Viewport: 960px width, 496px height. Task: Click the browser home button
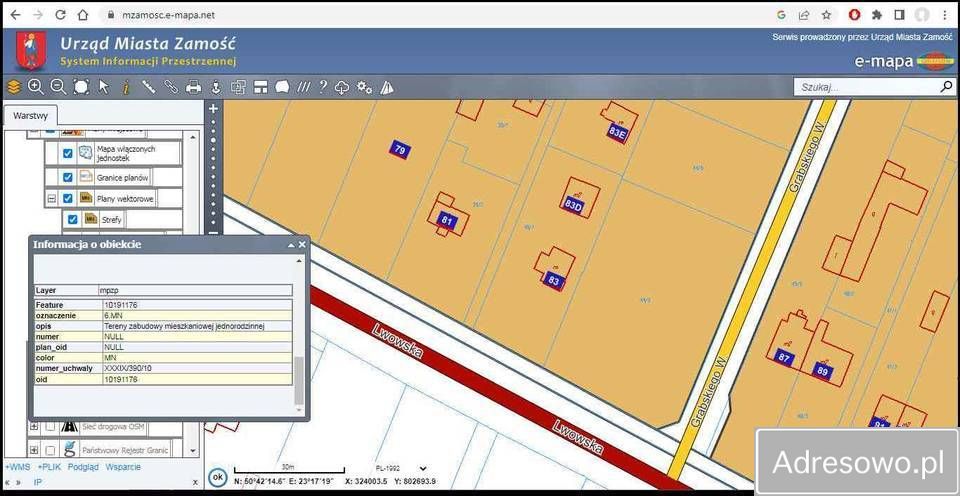[83, 15]
